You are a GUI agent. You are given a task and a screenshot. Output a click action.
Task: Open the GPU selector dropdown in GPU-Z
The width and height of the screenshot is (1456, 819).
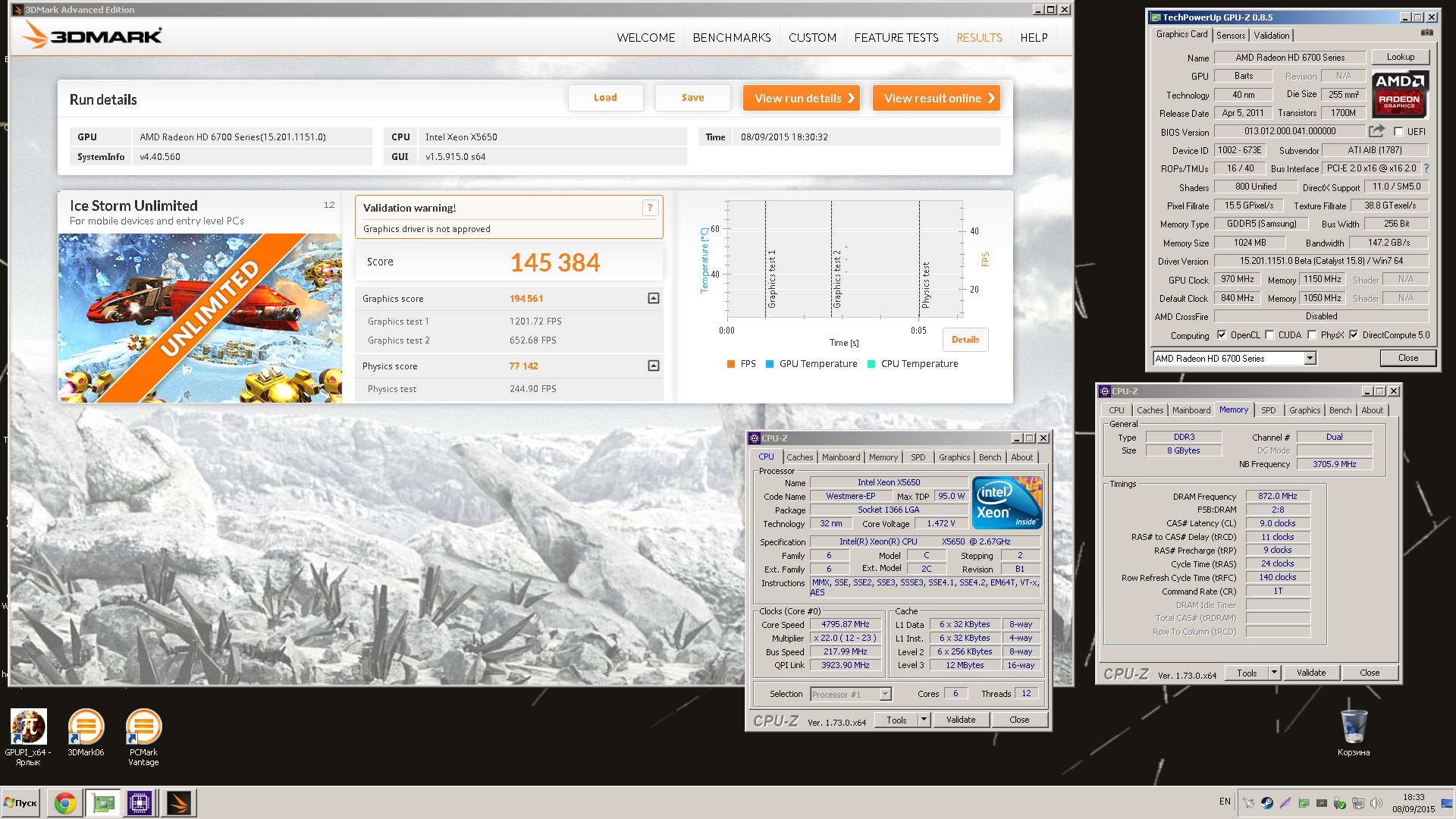click(x=1310, y=358)
